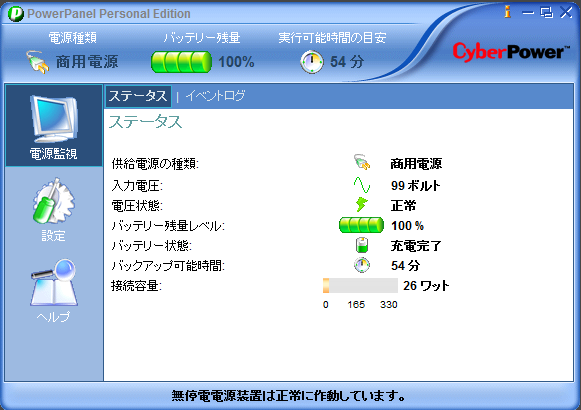
Task: Switch to the ステータス tab
Action: [x=138, y=96]
